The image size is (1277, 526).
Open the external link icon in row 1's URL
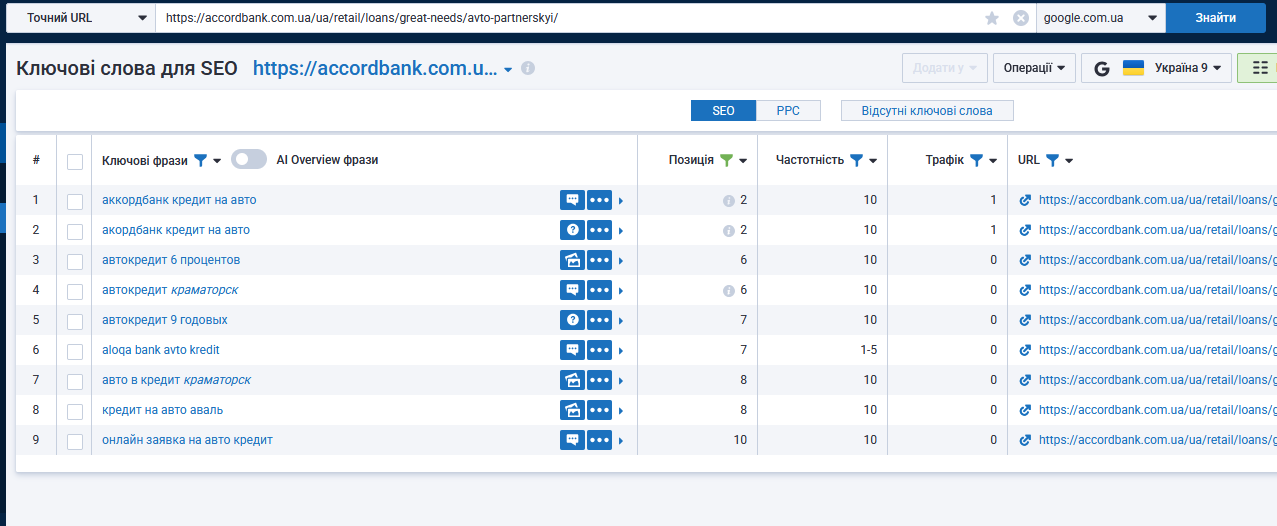pos(1025,200)
